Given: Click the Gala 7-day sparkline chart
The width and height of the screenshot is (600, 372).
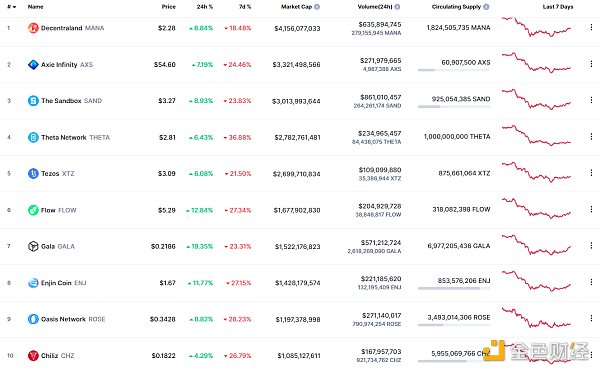Looking at the screenshot, I should pyautogui.click(x=536, y=245).
